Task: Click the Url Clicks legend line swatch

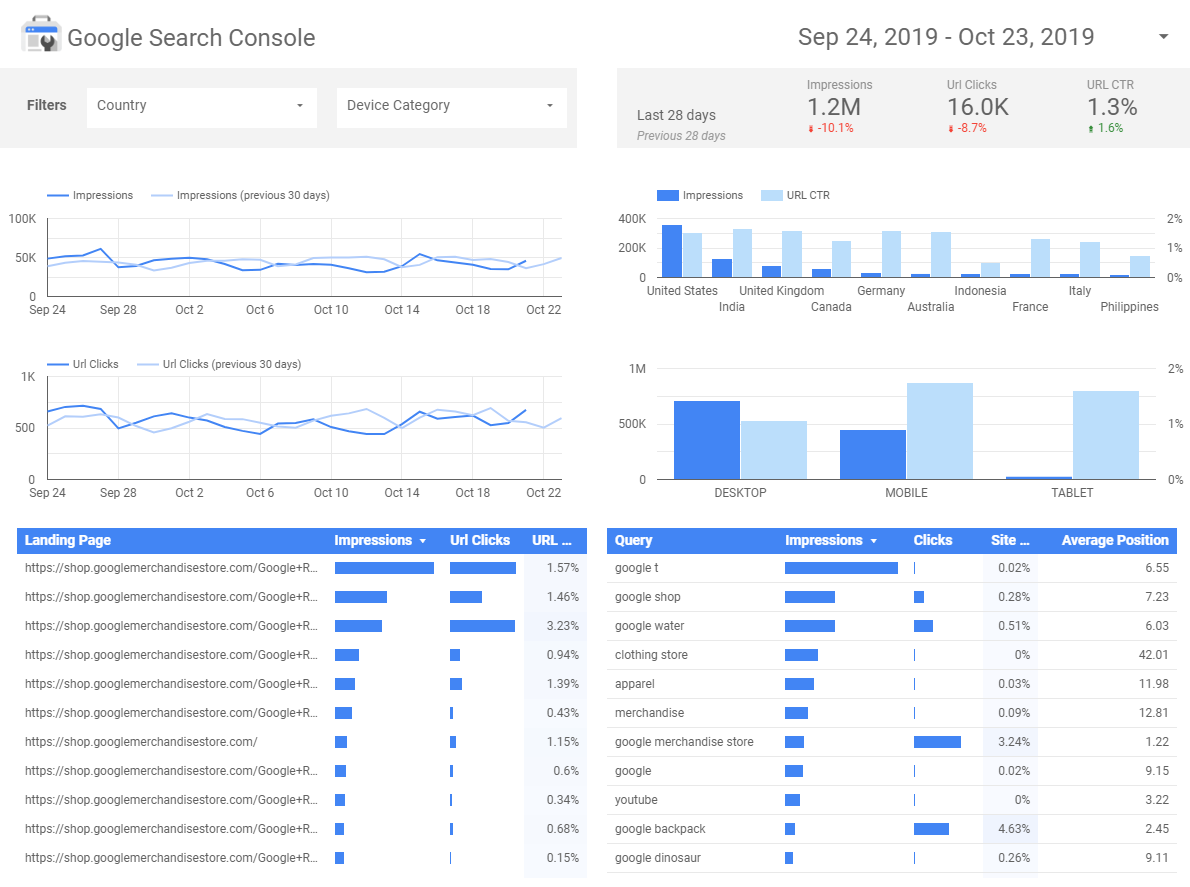Action: point(58,365)
